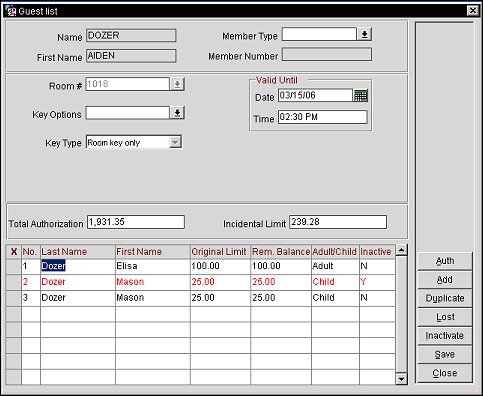Screen dimensions: 483x396
Task: Click the Inactivate button
Action: 445,336
